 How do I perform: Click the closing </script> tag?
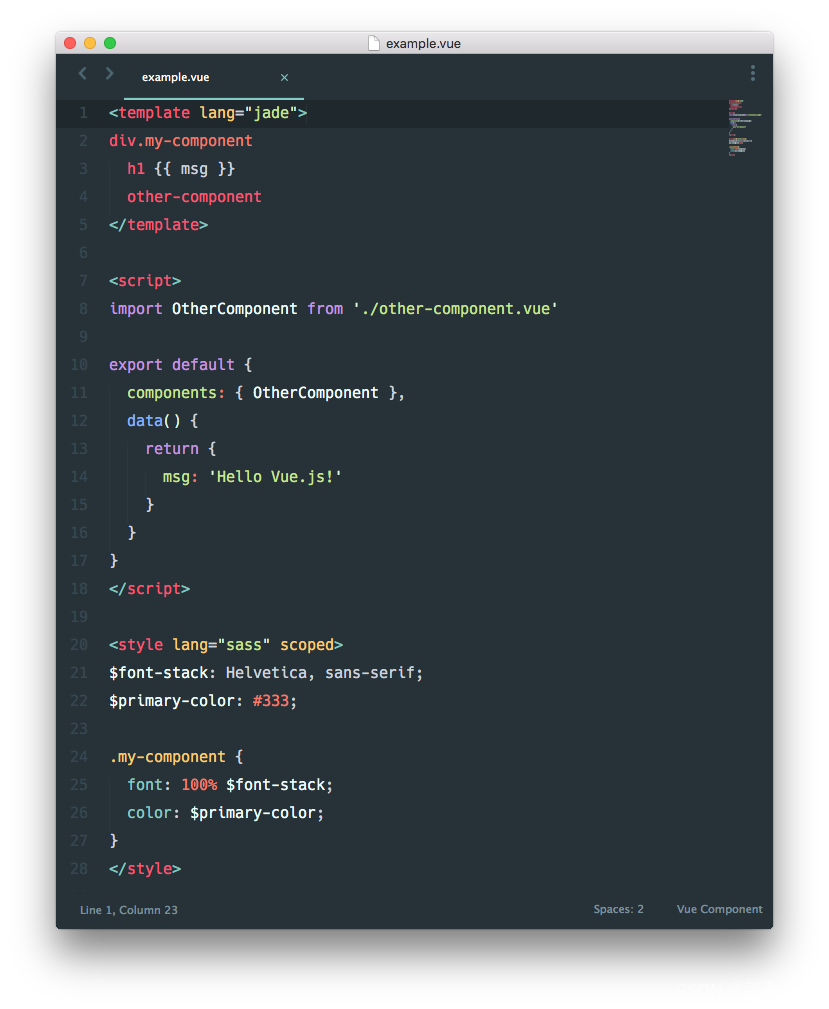pos(149,589)
